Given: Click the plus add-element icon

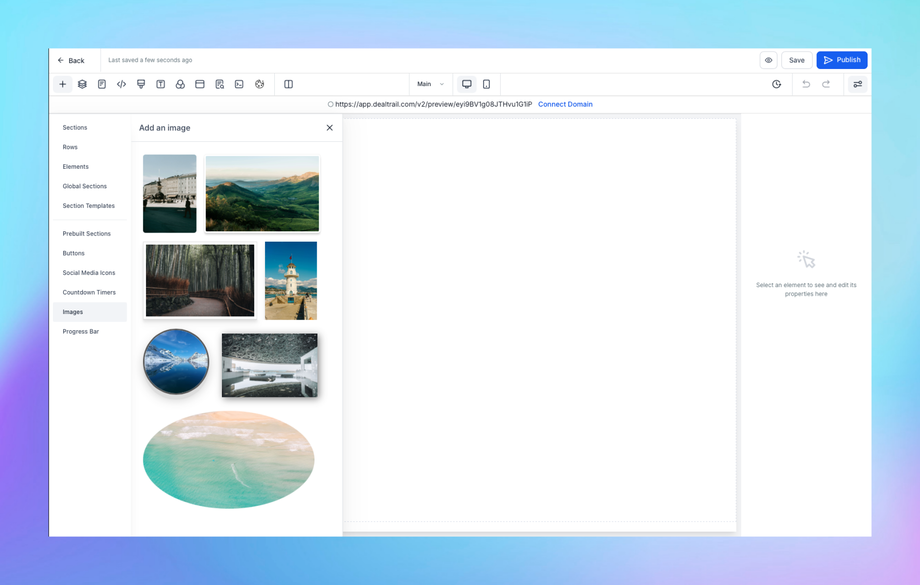Looking at the screenshot, I should [62, 84].
